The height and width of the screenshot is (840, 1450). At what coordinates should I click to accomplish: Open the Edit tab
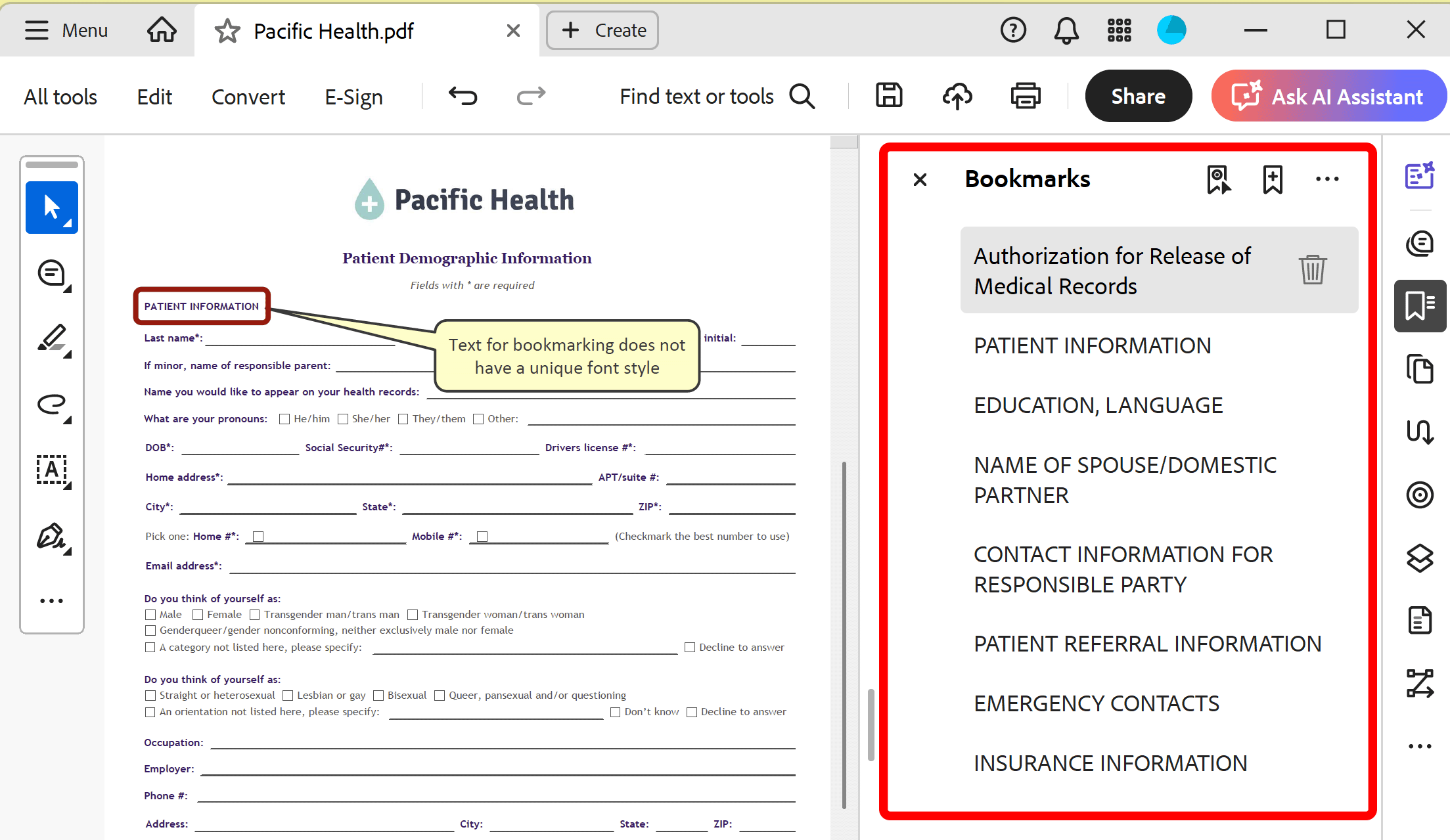[154, 97]
